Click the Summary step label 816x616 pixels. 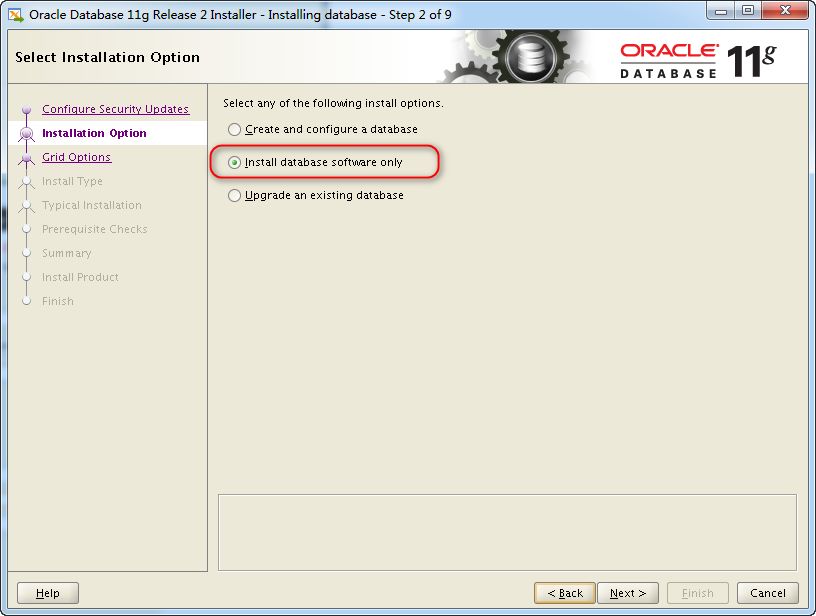(67, 253)
